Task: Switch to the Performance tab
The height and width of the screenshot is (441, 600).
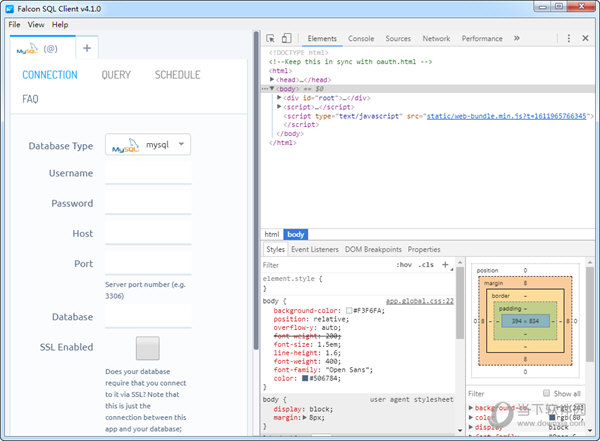Action: pos(482,38)
